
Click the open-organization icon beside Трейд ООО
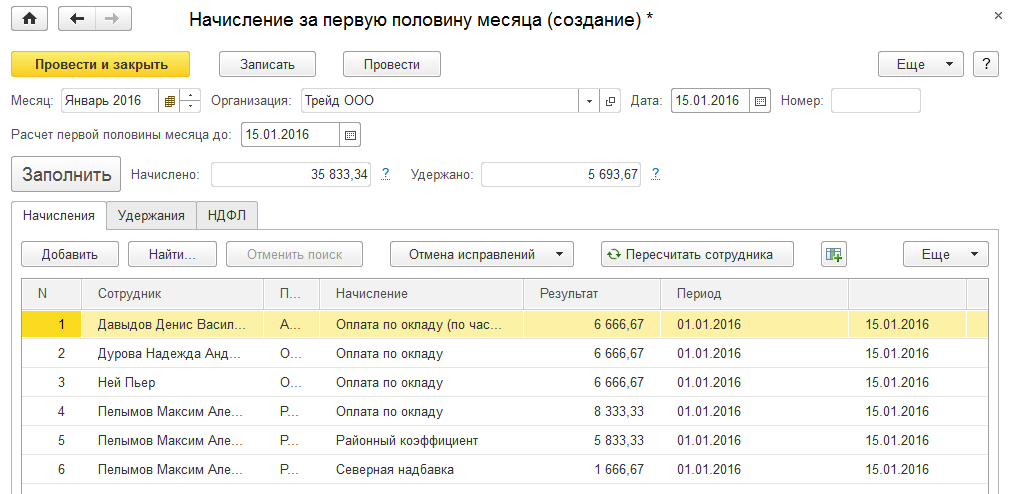612,101
